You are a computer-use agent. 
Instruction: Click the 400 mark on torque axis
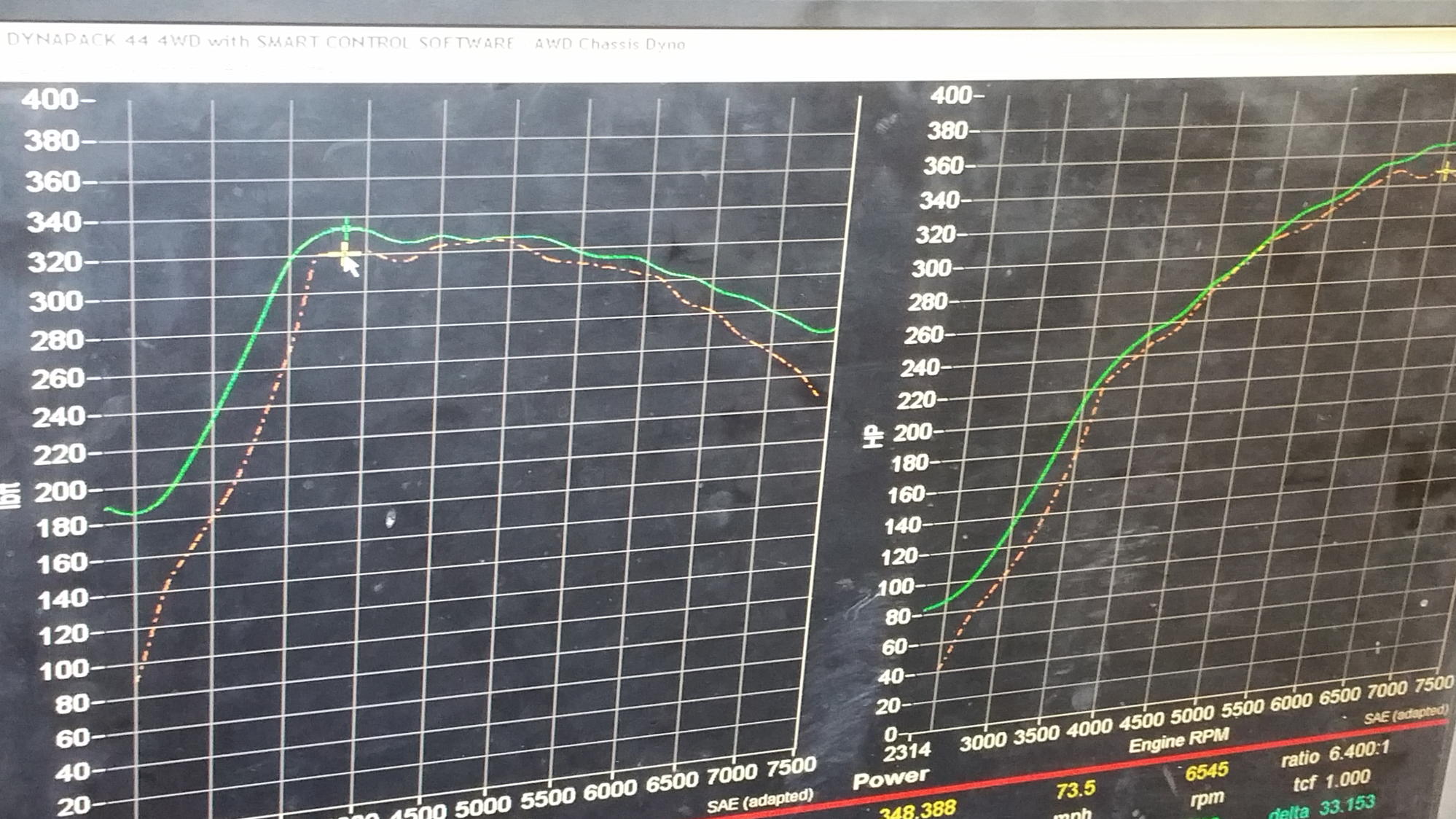pos(51,99)
